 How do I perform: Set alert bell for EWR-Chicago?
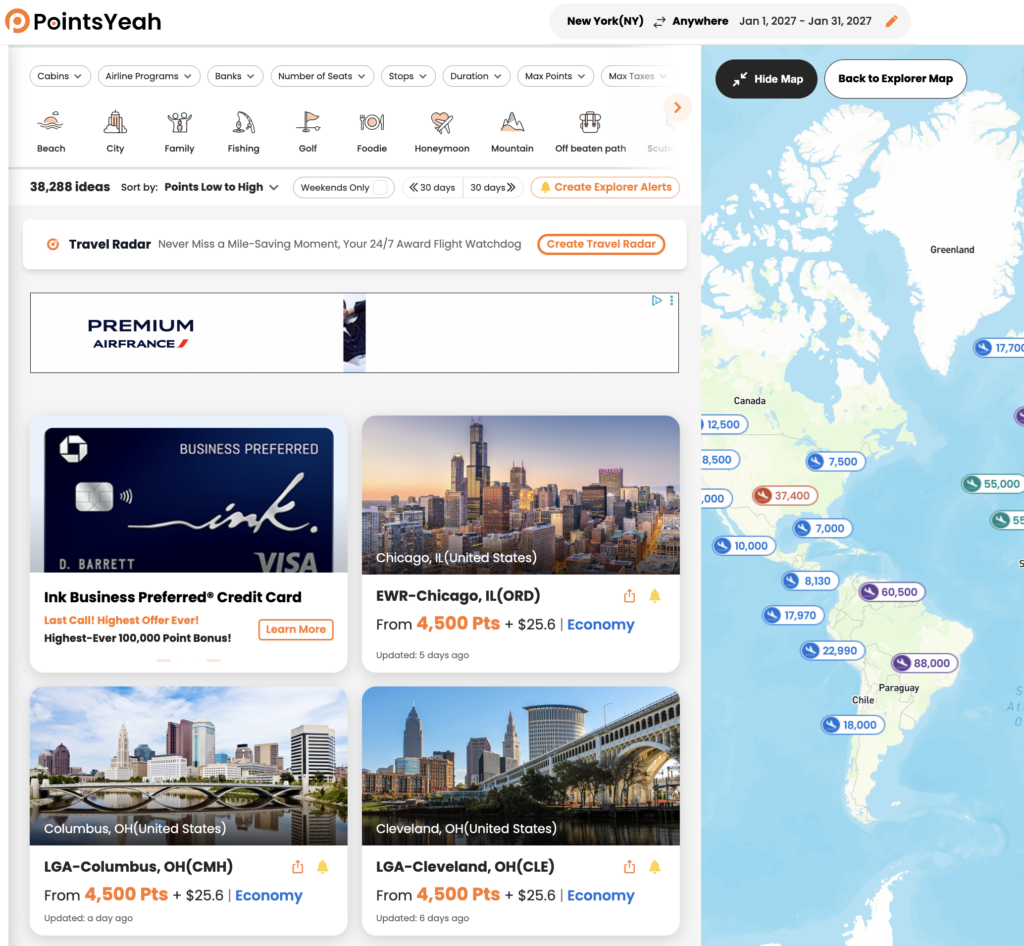[655, 595]
